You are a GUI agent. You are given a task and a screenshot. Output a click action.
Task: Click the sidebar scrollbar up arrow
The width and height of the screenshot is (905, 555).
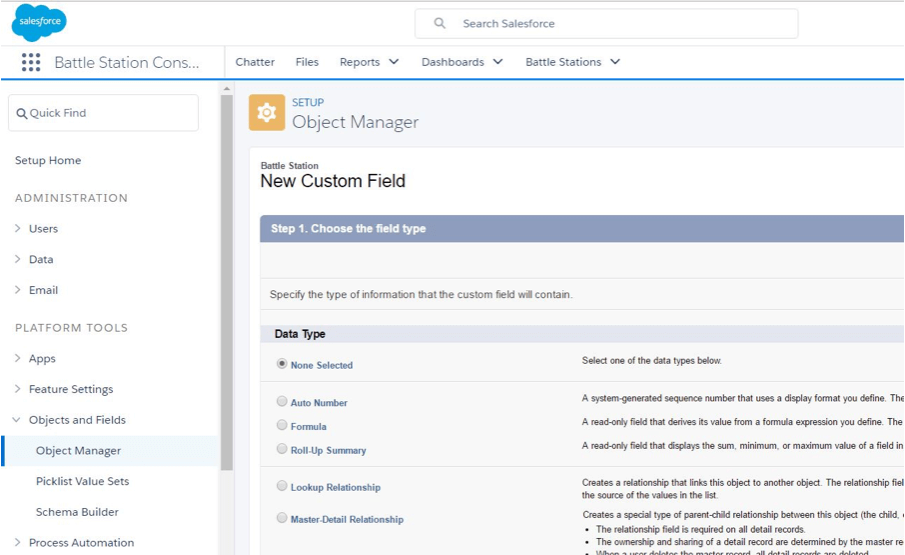[227, 88]
